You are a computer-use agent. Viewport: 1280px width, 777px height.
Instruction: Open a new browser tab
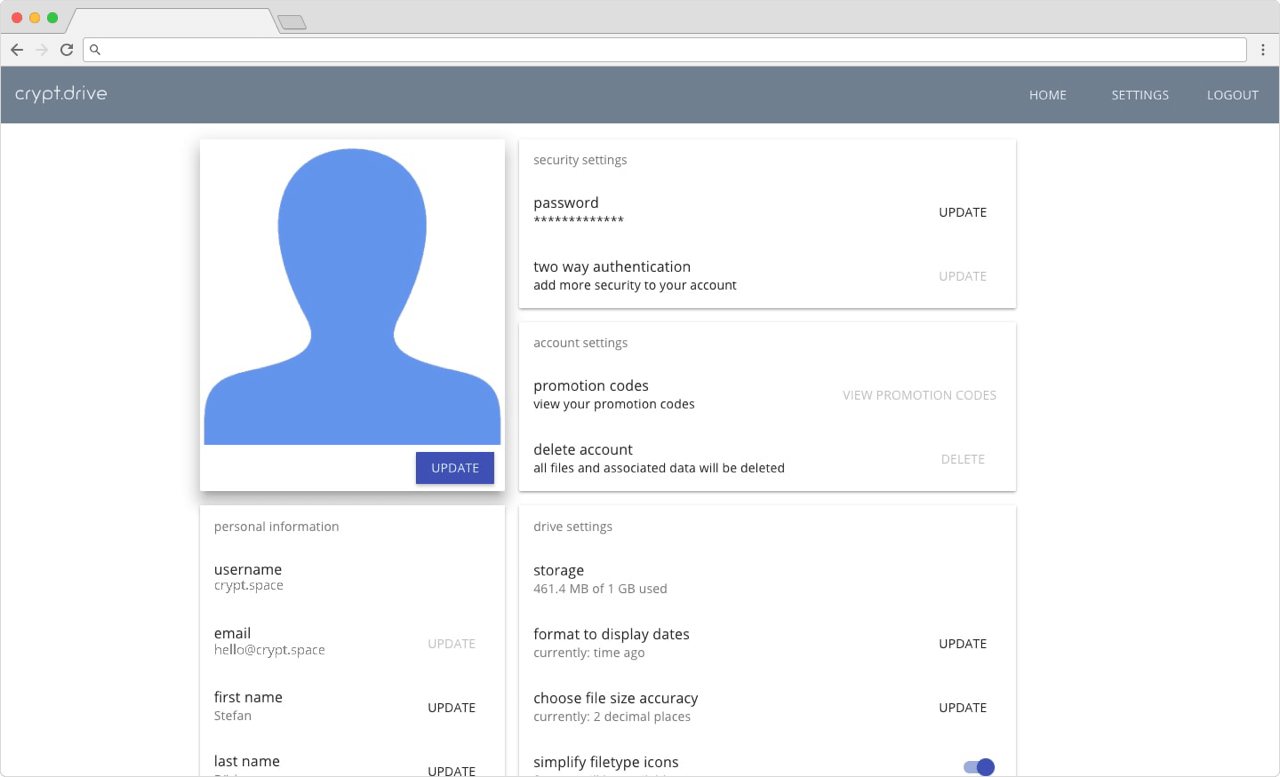pyautogui.click(x=291, y=22)
